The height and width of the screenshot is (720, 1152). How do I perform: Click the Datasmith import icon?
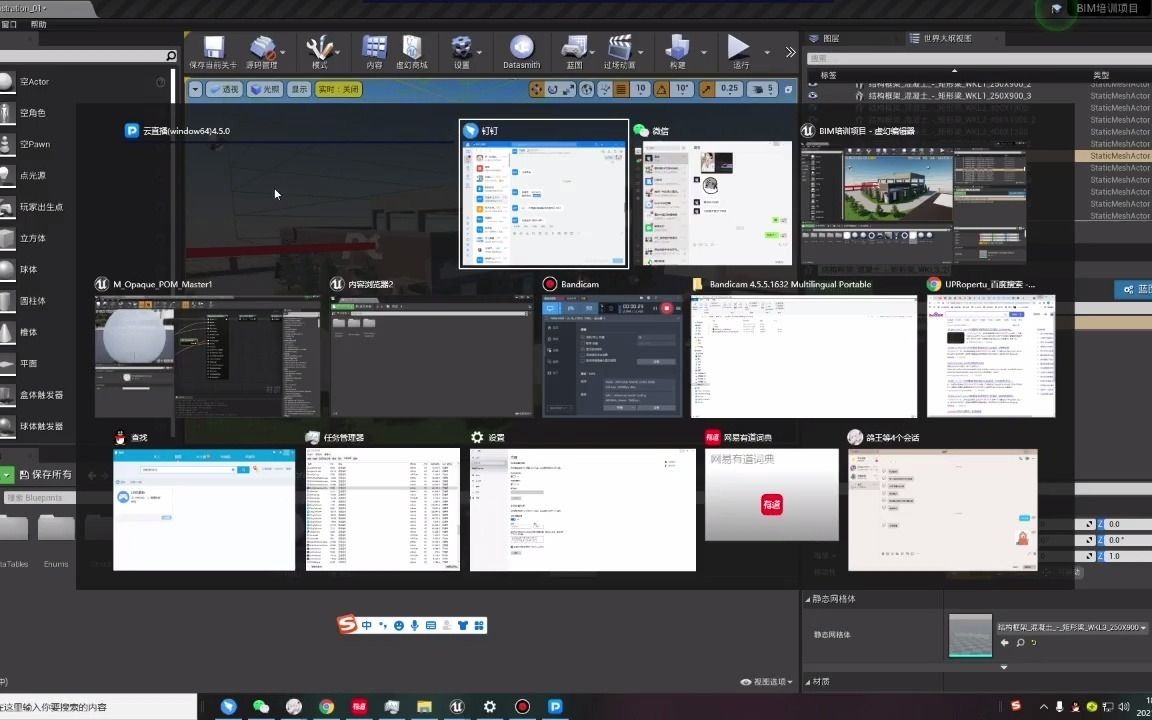coord(521,48)
